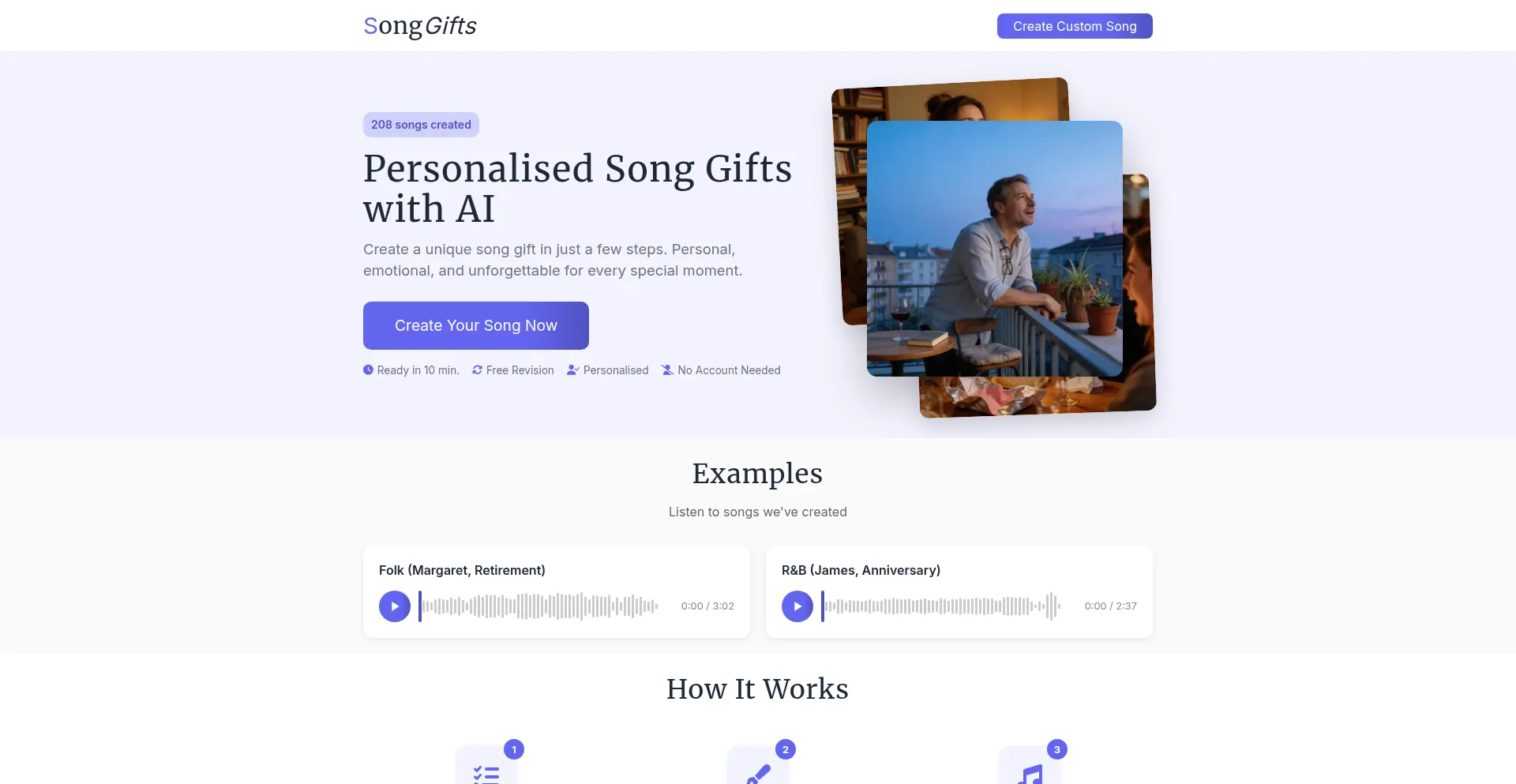Click the step 2 brush icon

pos(758,774)
